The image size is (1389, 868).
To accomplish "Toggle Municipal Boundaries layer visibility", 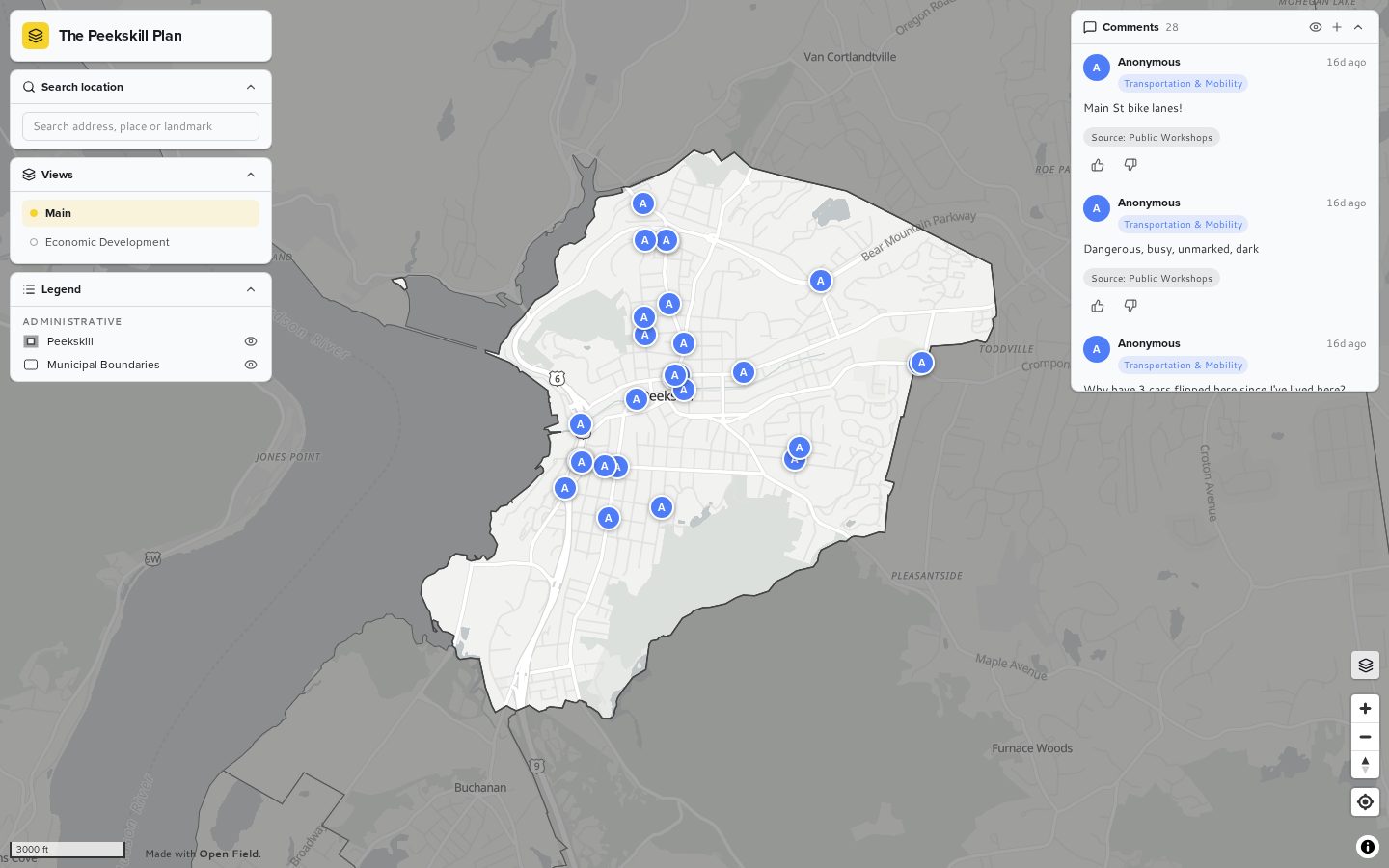I will (x=251, y=365).
